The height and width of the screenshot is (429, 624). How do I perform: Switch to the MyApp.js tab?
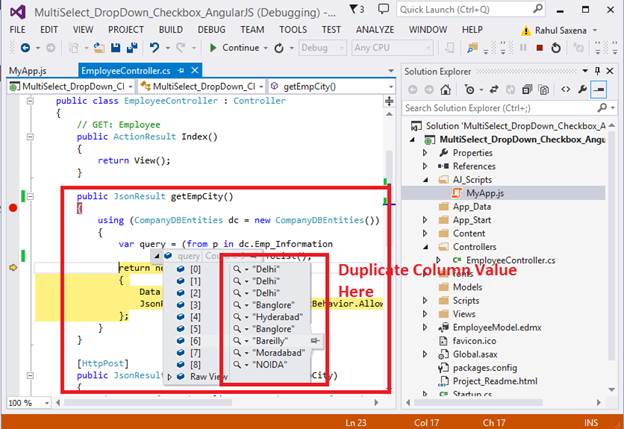pyautogui.click(x=28, y=71)
